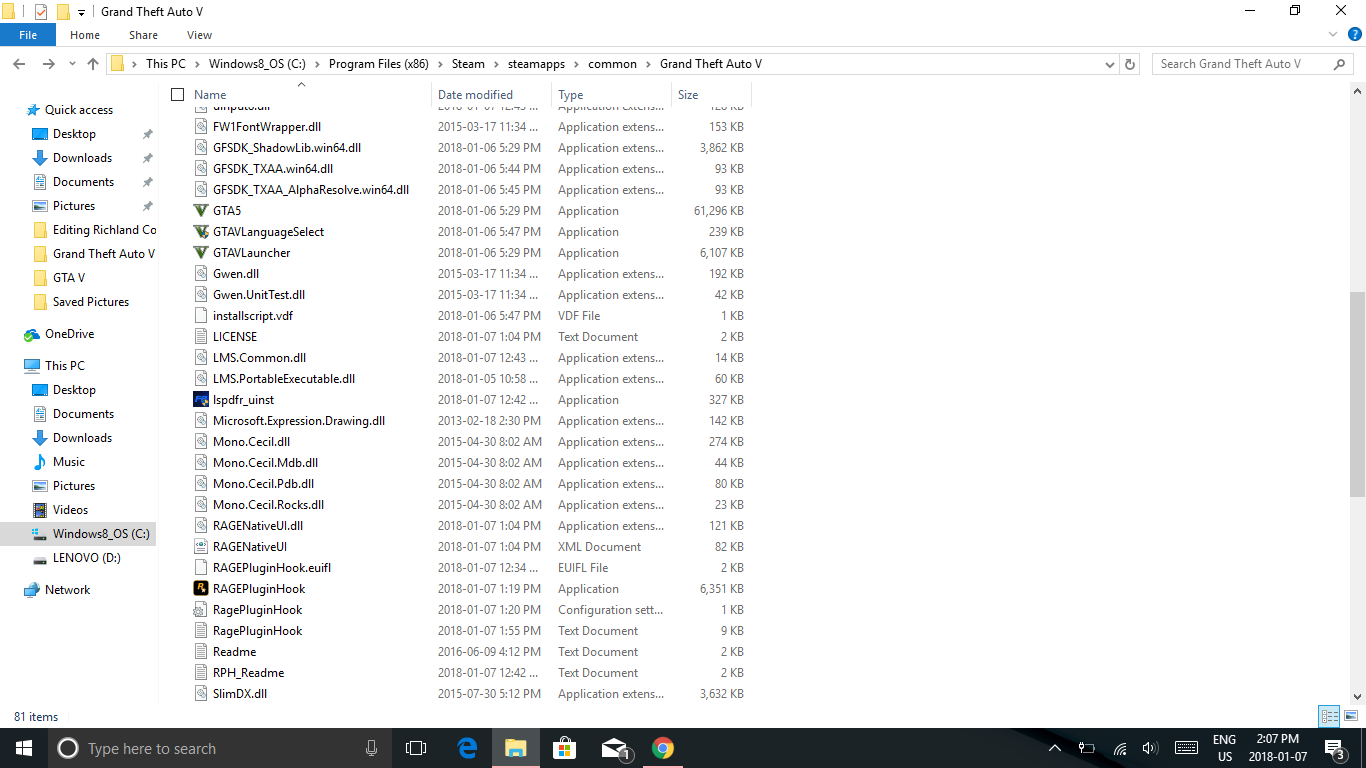Click the RagePluginHook configuration settings file icon
This screenshot has height=768, width=1366.
[201, 610]
